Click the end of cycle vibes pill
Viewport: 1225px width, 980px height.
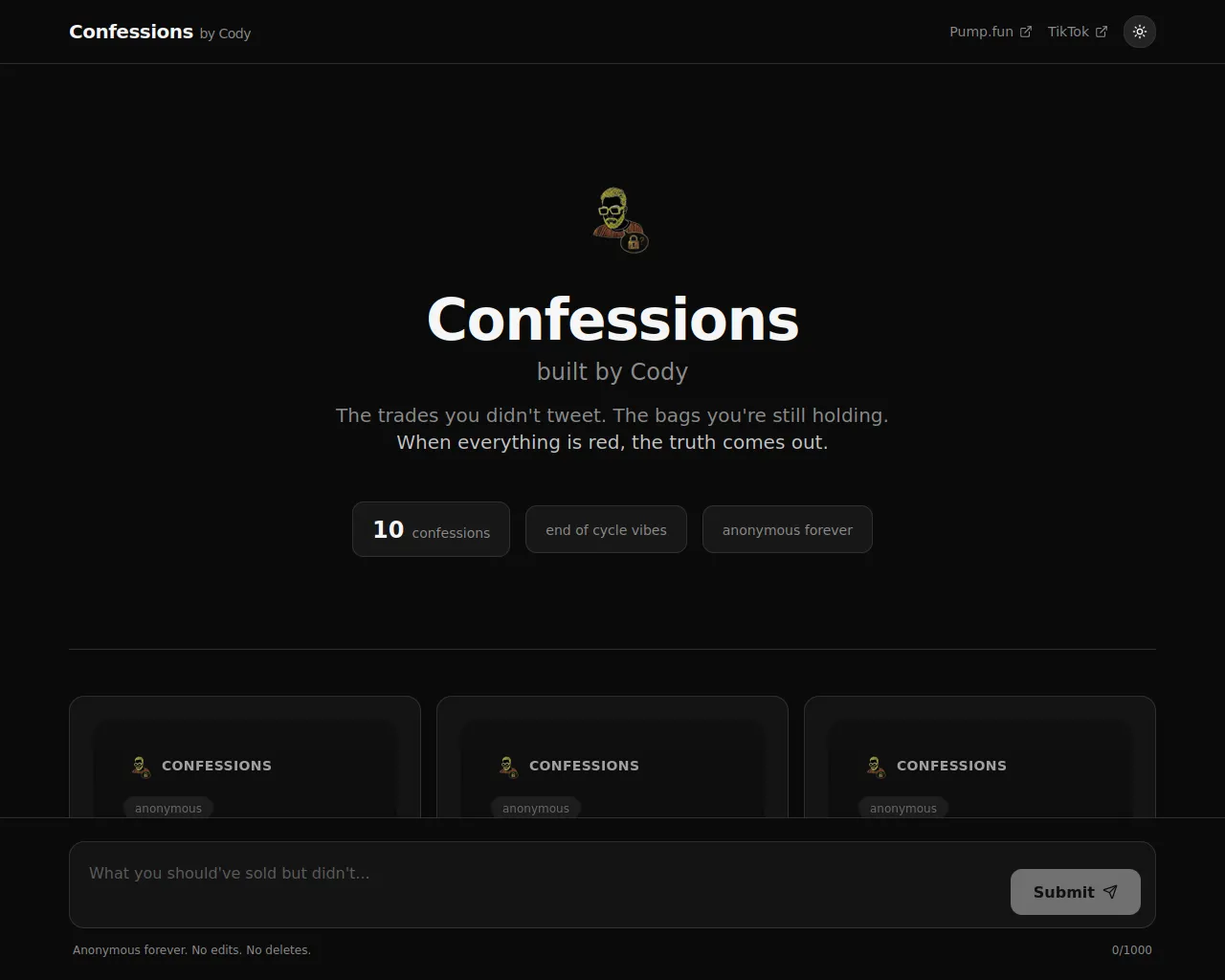(x=606, y=529)
